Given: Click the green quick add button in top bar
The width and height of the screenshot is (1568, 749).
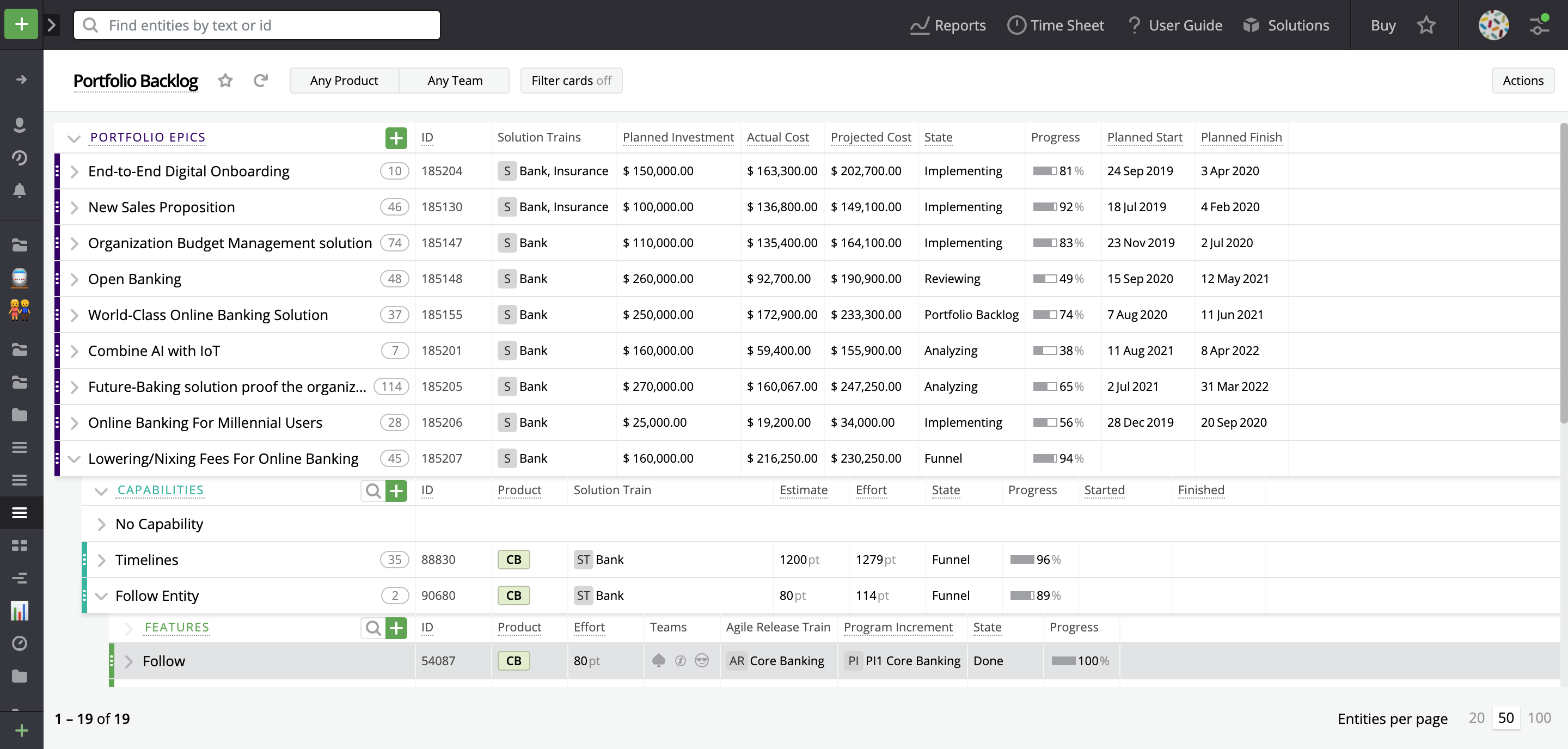Looking at the screenshot, I should tap(21, 24).
